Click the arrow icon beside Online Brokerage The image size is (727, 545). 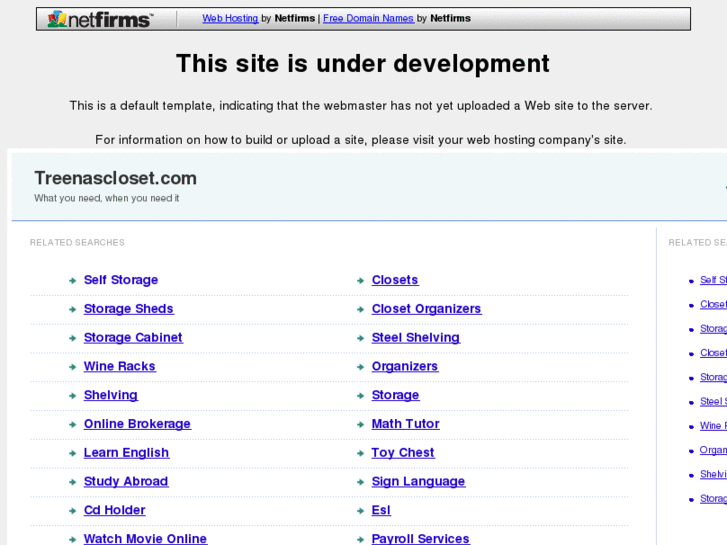[x=72, y=424]
